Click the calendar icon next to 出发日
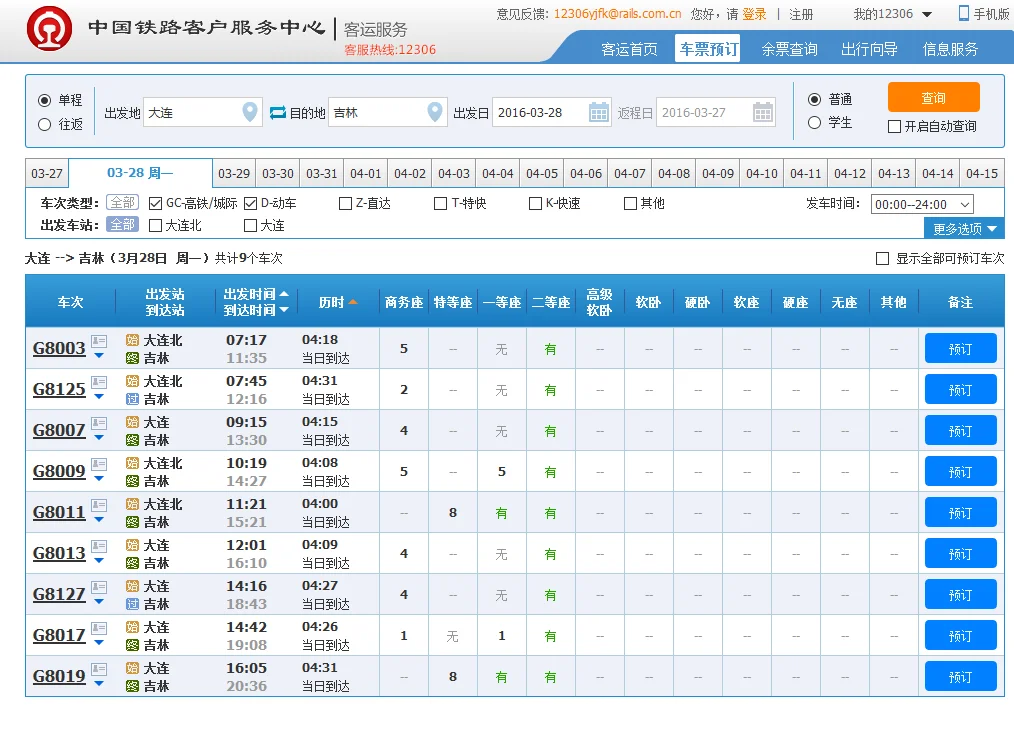The height and width of the screenshot is (742, 1014). tap(598, 112)
